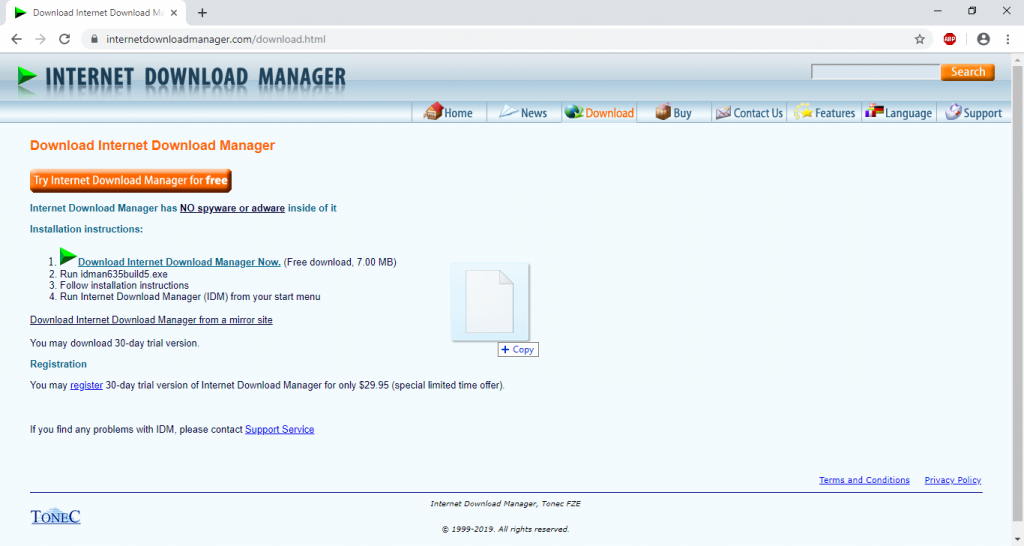Open the NO spyware or adware link
This screenshot has height=546, width=1024.
point(232,208)
